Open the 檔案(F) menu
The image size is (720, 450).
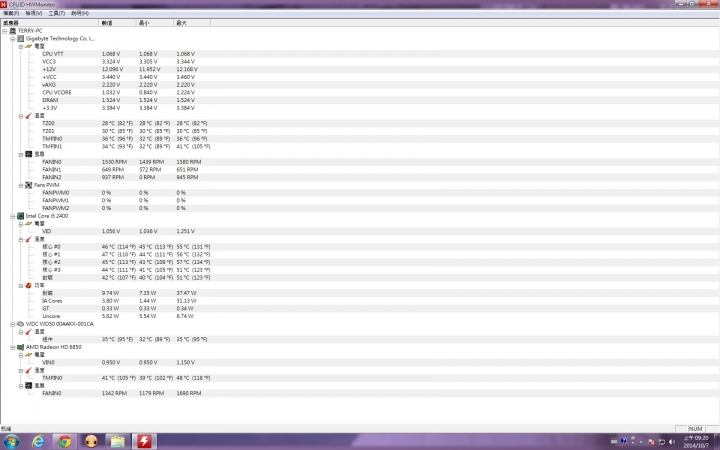pos(11,13)
